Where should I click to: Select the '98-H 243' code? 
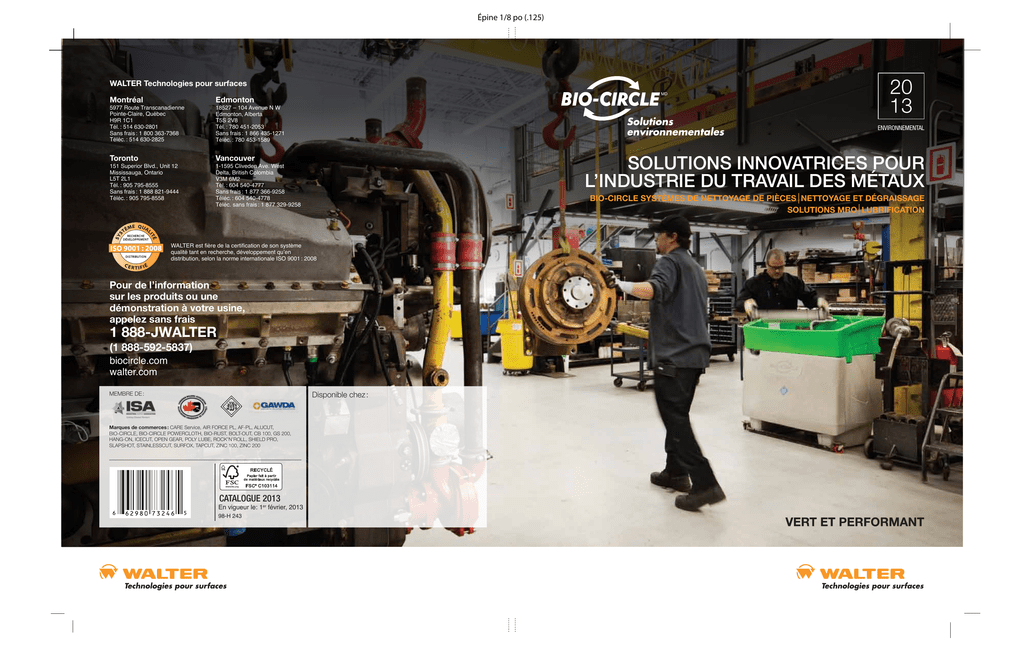(x=230, y=516)
